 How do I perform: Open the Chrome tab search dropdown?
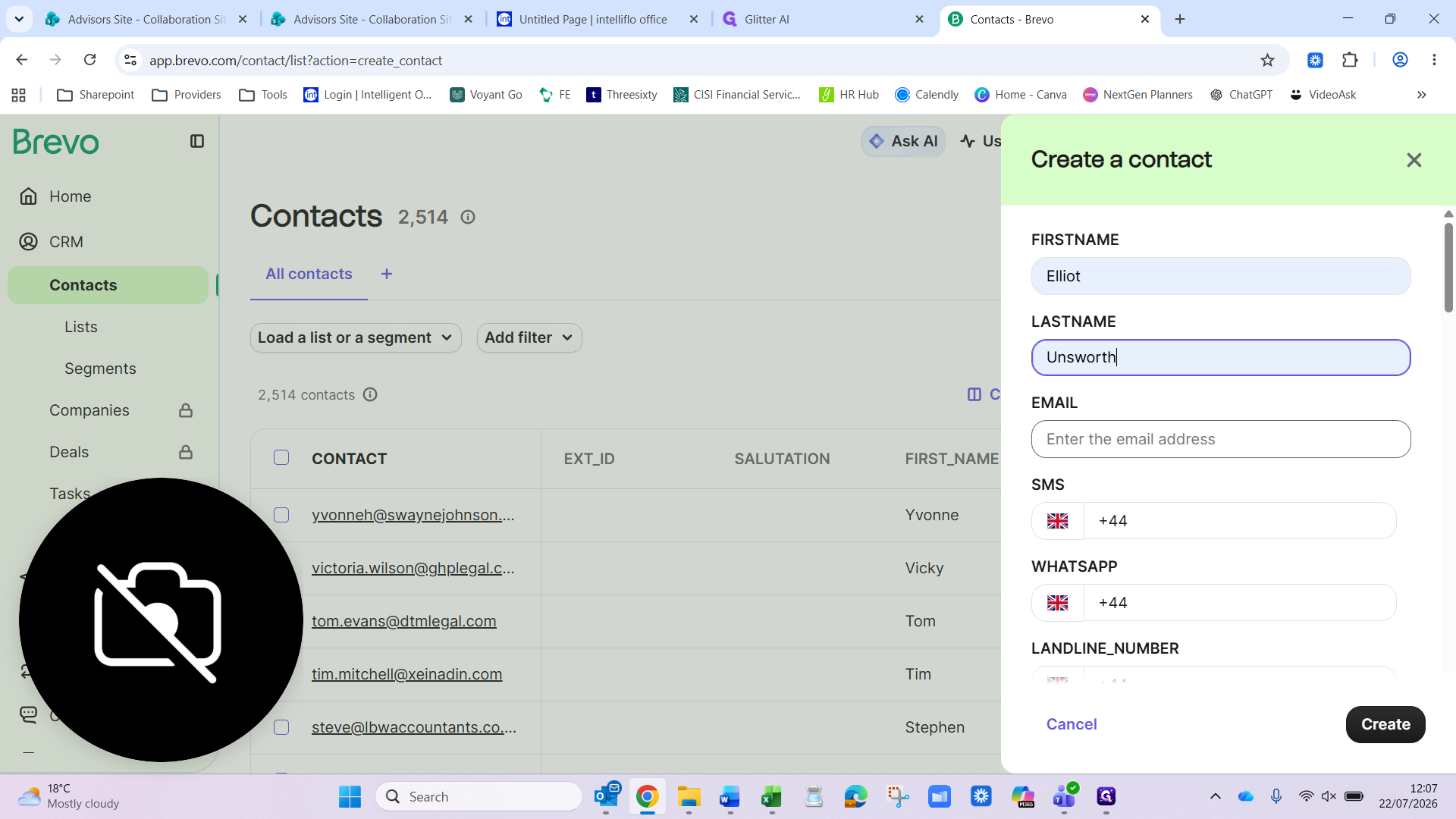coord(19,19)
